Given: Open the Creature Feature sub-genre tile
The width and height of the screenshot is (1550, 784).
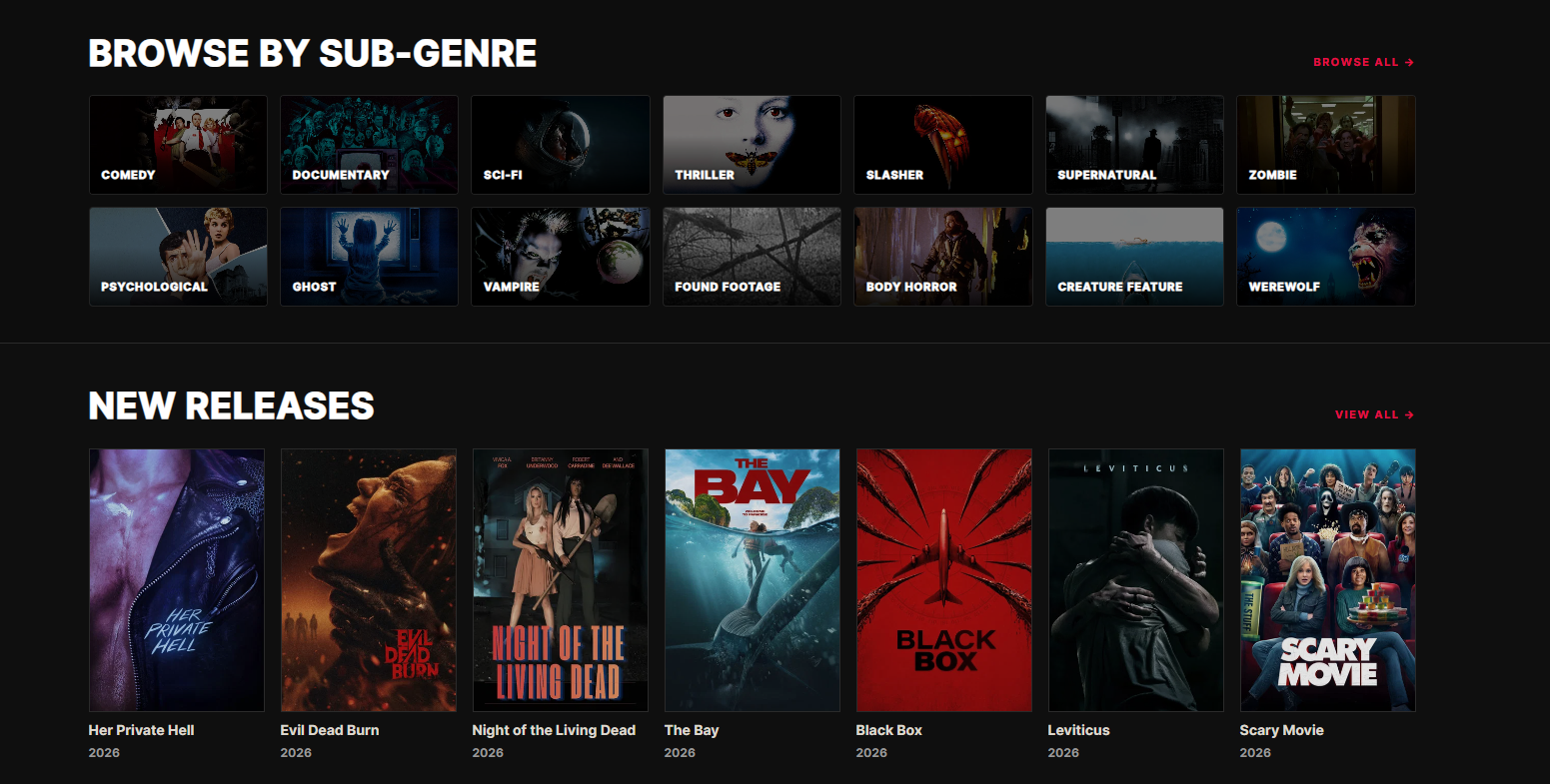Looking at the screenshot, I should click(1134, 257).
